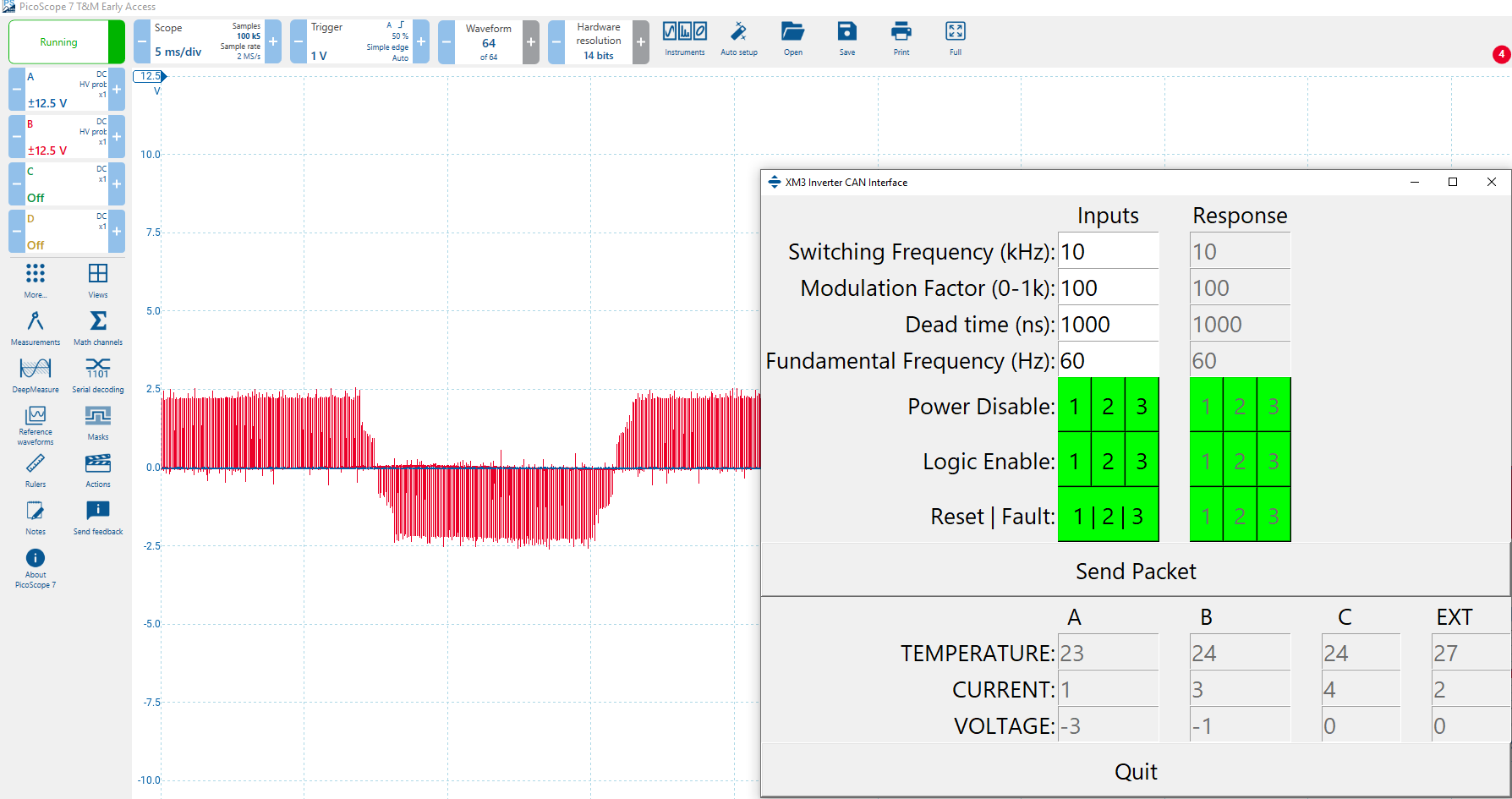Open Channel A ±12.5 V settings
Image resolution: width=1512 pixels, height=799 pixels.
pyautogui.click(x=67, y=89)
